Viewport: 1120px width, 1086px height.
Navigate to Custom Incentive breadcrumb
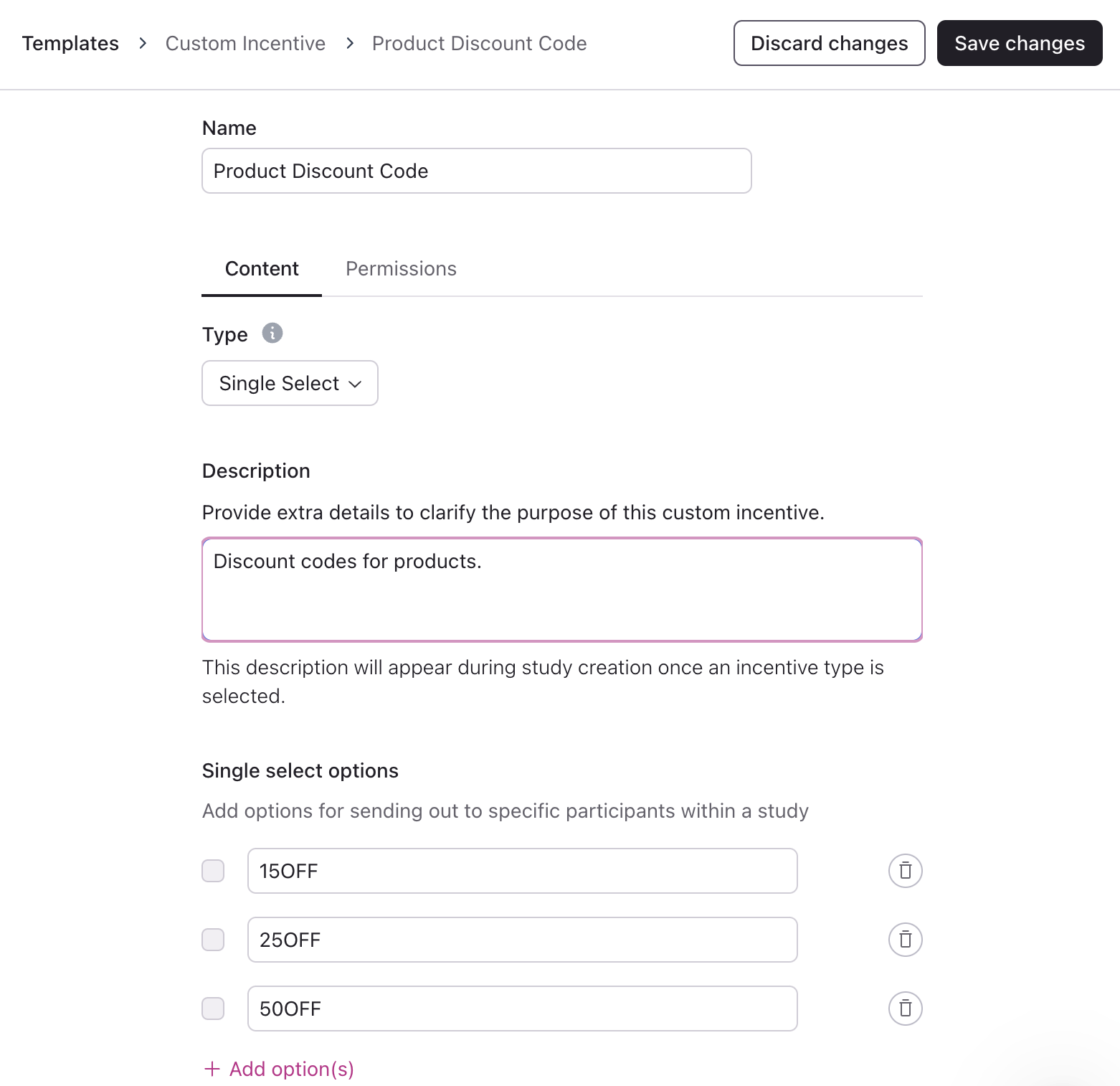click(245, 43)
